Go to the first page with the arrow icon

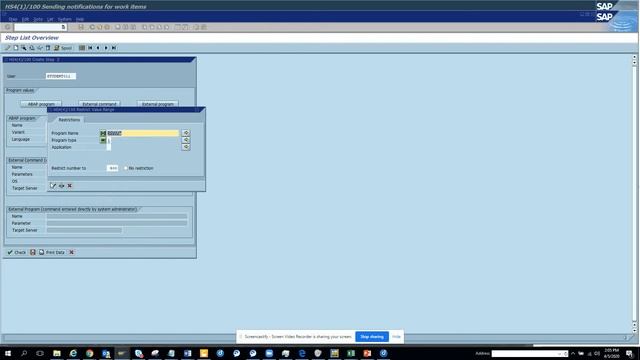[90, 48]
